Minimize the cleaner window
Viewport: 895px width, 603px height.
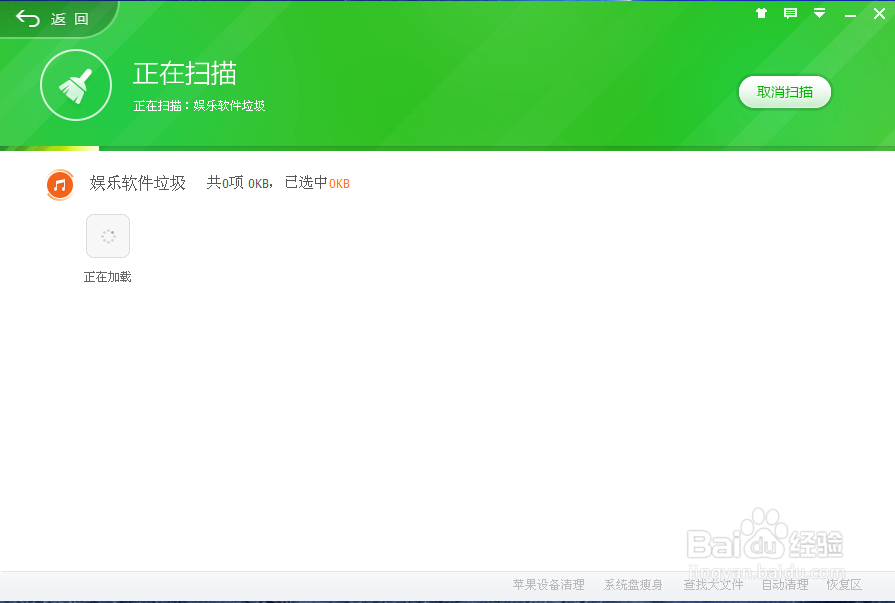[x=850, y=15]
